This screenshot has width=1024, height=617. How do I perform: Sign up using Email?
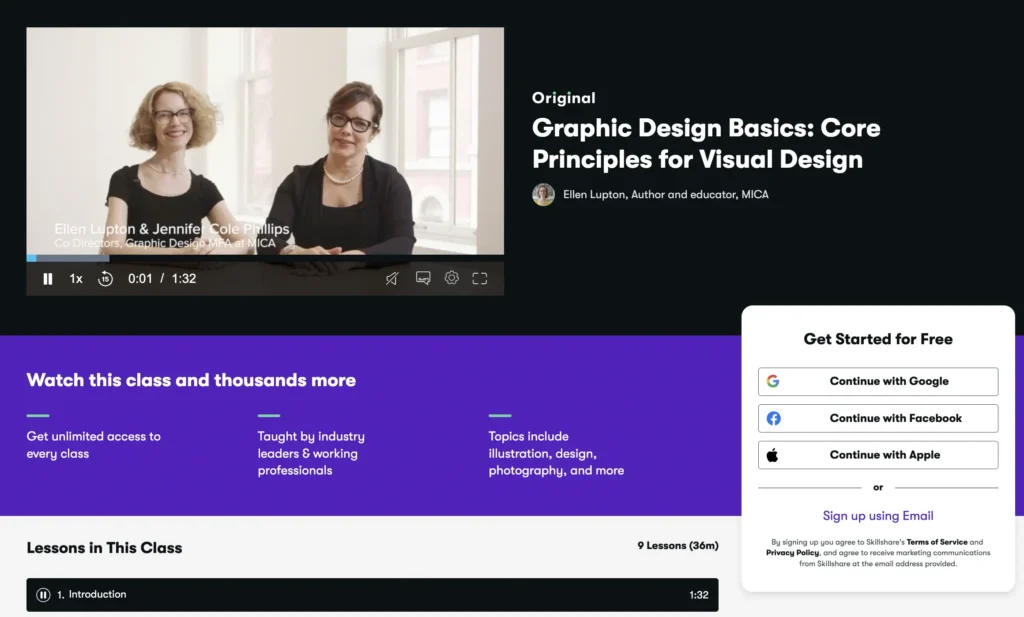click(878, 516)
